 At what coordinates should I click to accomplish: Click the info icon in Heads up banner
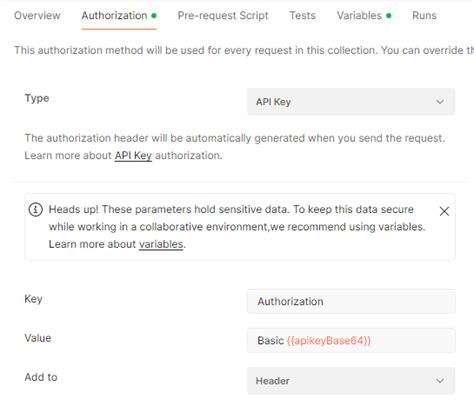click(x=36, y=210)
